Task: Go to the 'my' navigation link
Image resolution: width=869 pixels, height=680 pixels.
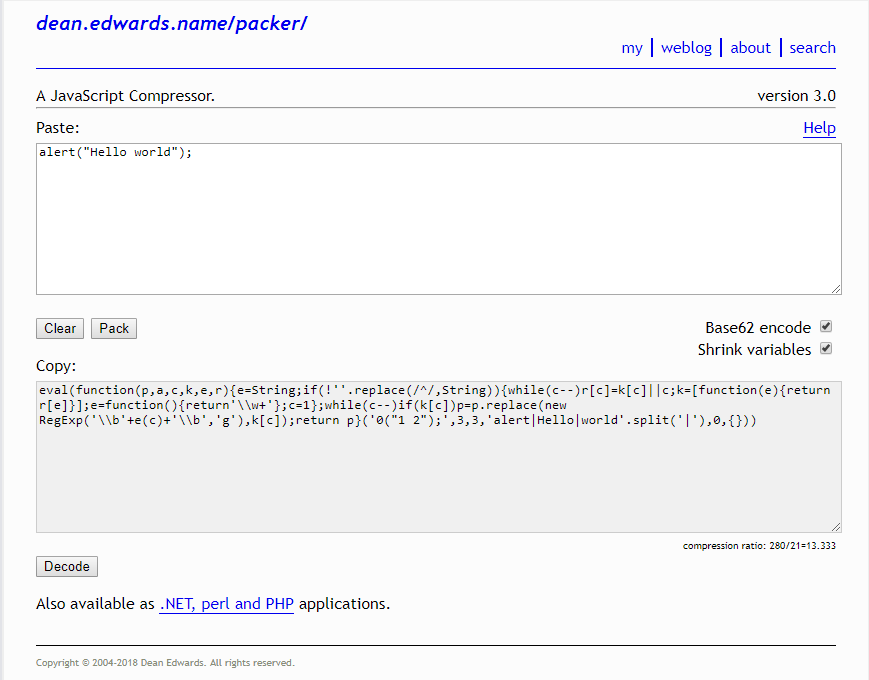Action: [x=633, y=47]
